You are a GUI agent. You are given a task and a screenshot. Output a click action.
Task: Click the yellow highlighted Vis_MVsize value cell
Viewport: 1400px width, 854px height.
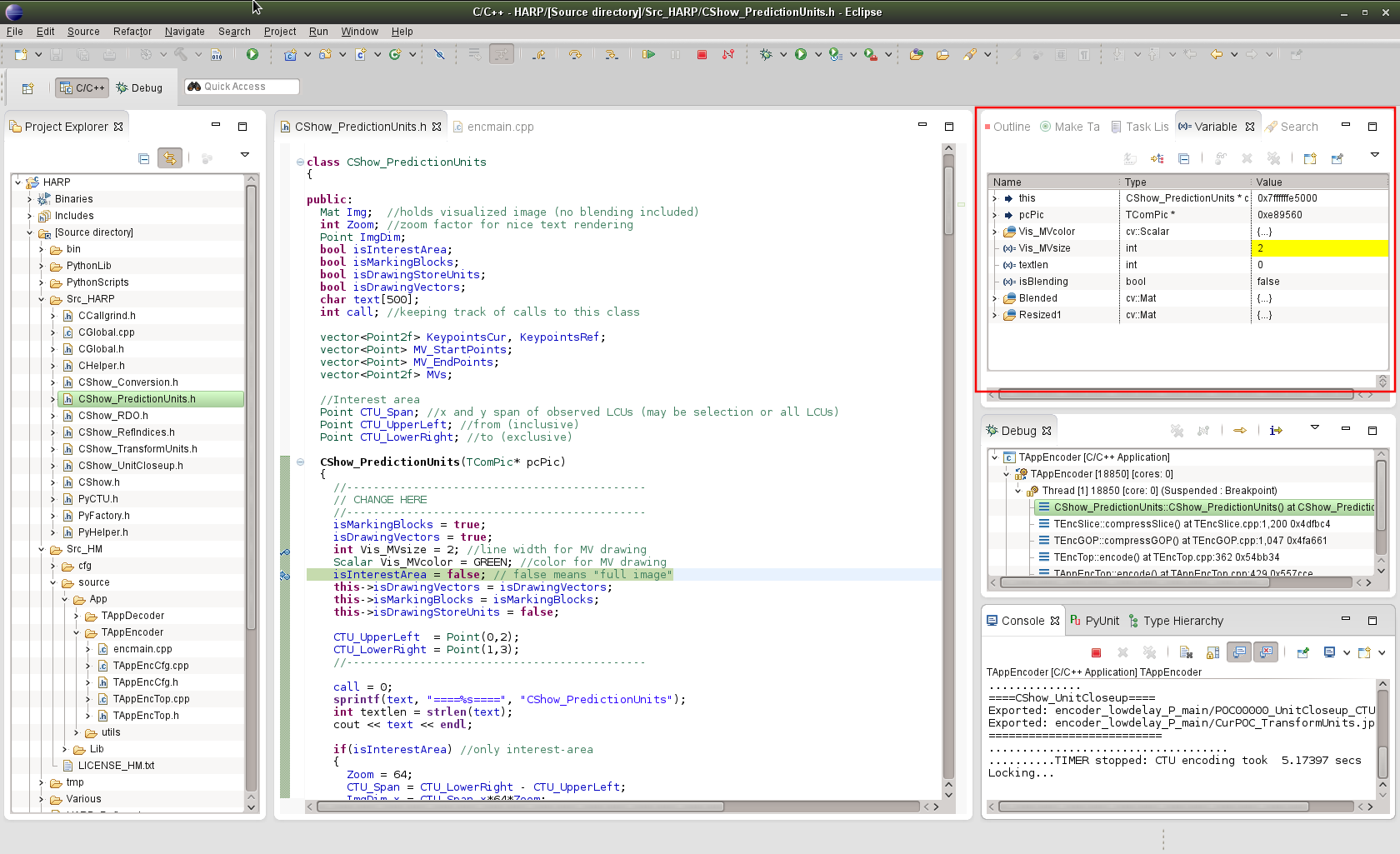coord(1318,248)
